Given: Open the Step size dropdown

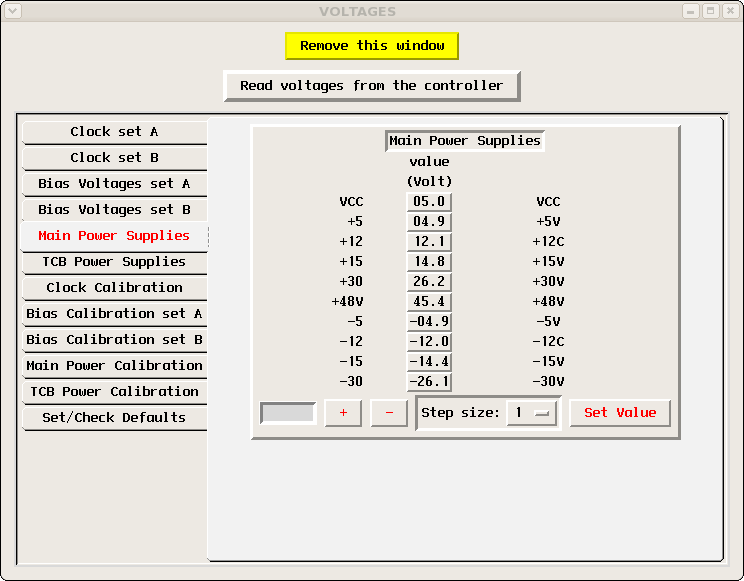Looking at the screenshot, I should click(x=531, y=413).
